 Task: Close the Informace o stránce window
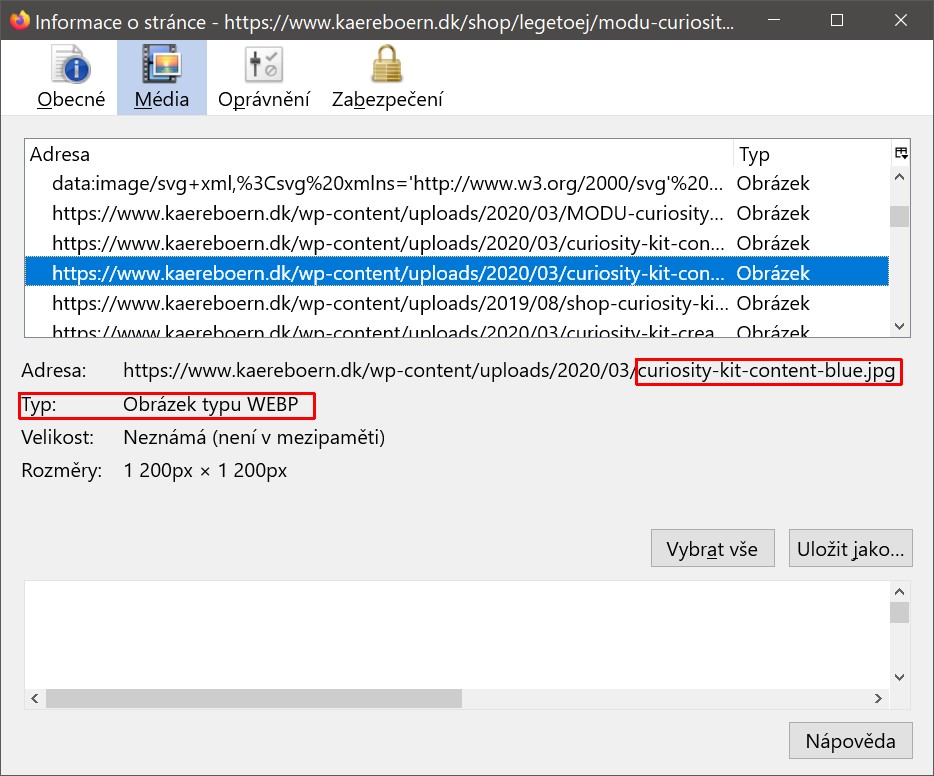click(901, 20)
